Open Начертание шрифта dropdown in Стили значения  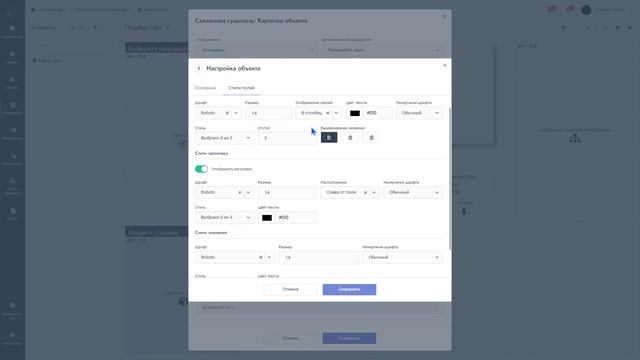point(402,258)
